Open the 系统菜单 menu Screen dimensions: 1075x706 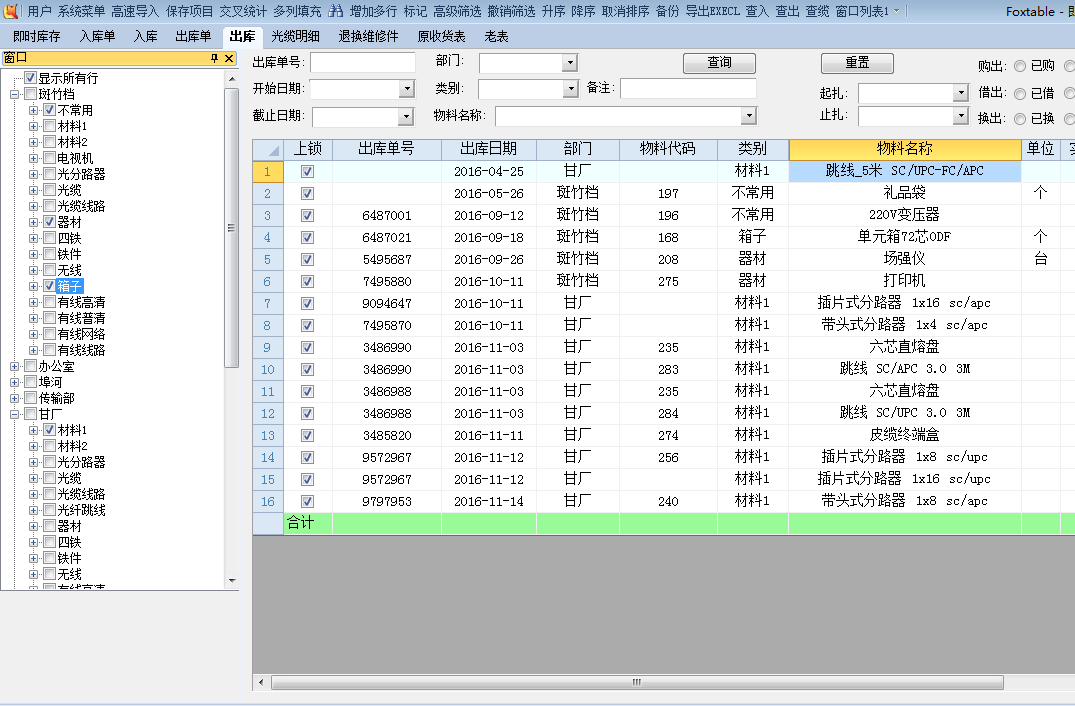[x=81, y=11]
